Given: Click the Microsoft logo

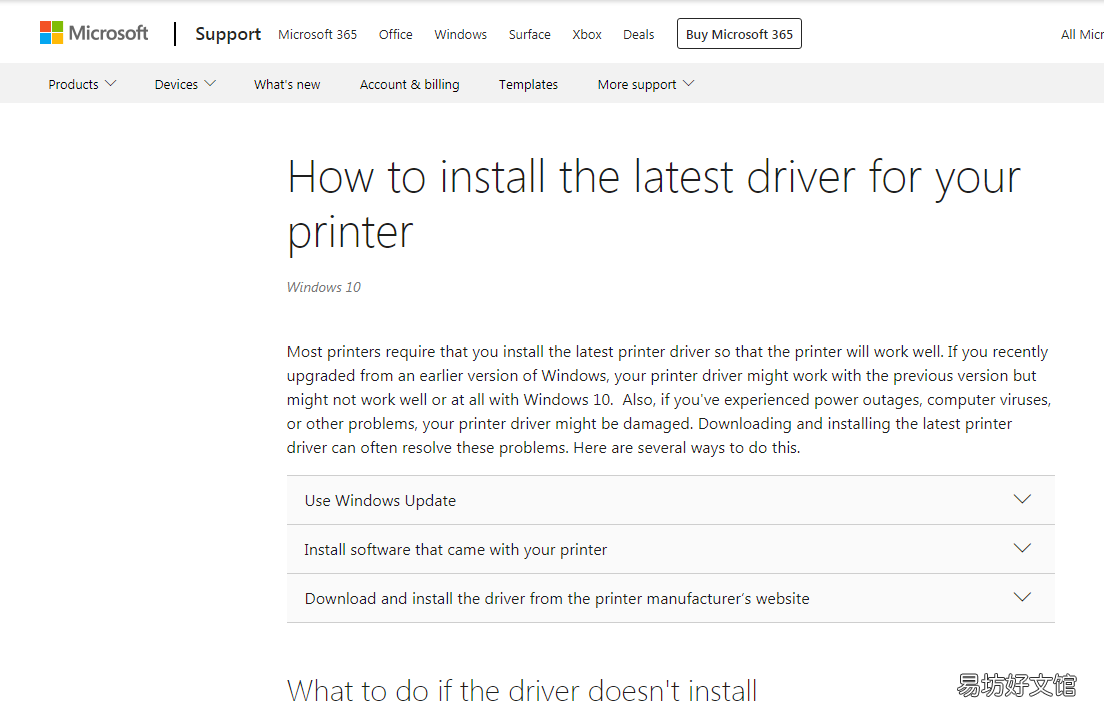Looking at the screenshot, I should [94, 33].
